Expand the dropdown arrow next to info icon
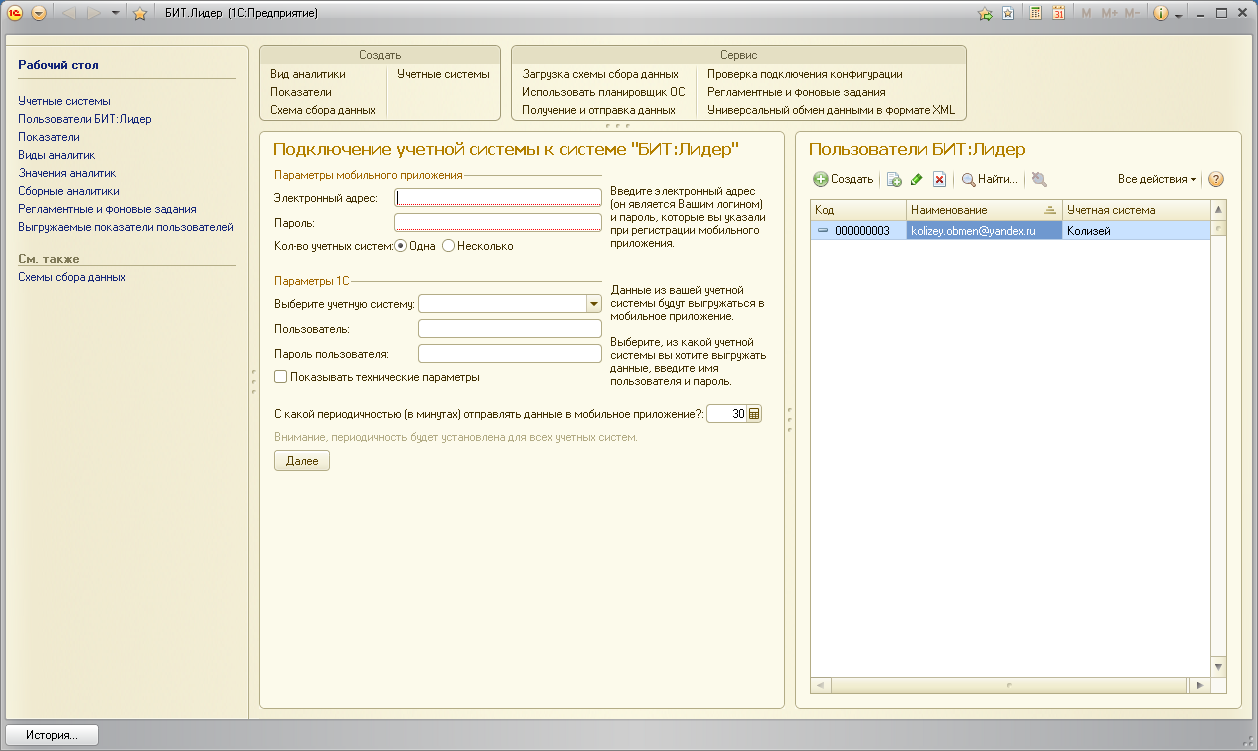Viewport: 1258px width, 751px height. click(1178, 15)
